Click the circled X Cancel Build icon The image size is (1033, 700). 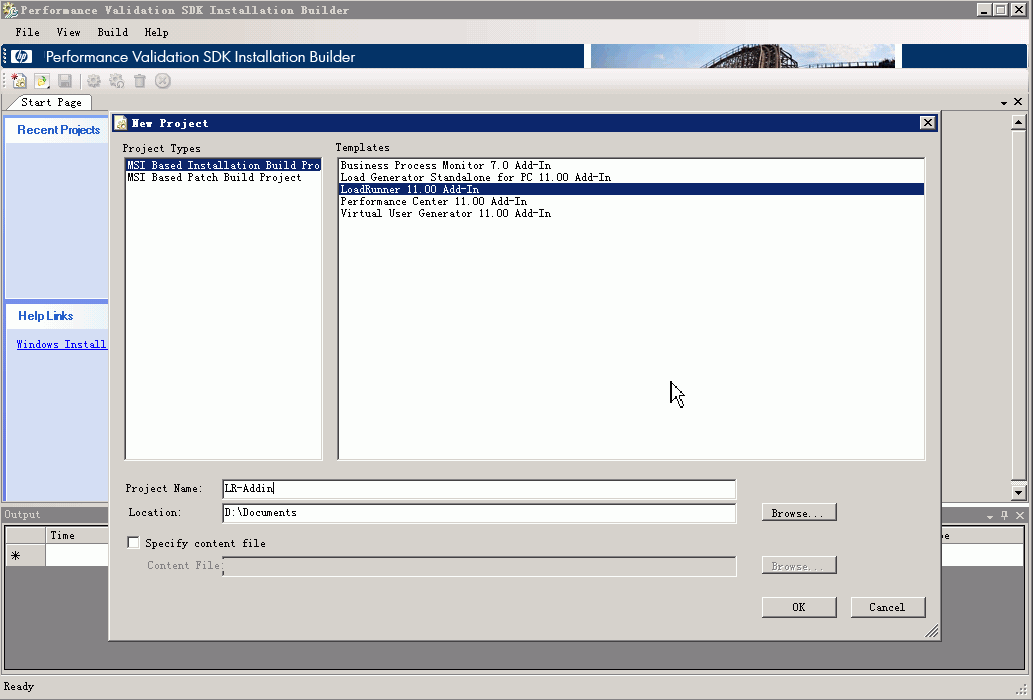163,81
